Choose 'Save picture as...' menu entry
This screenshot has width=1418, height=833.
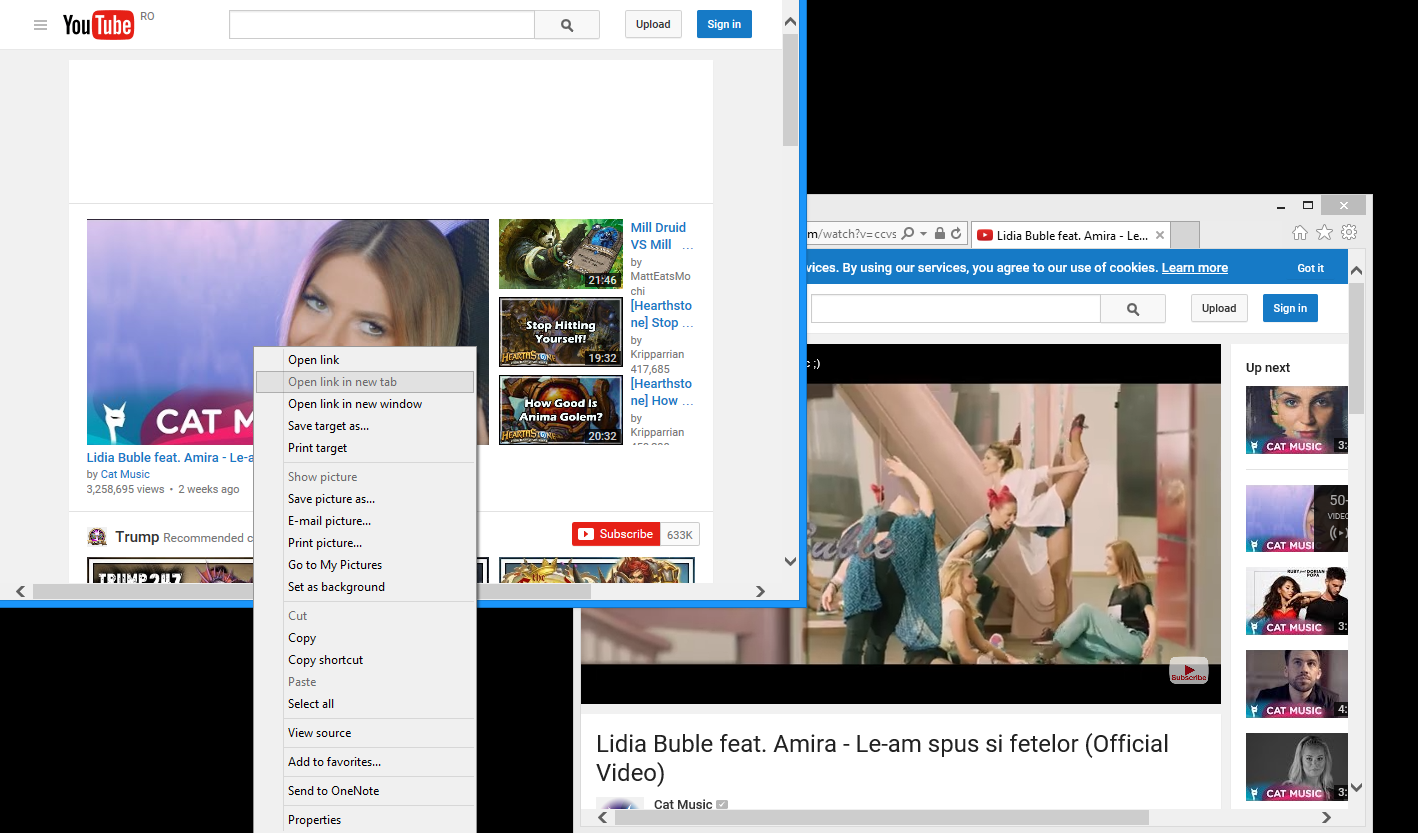(365, 499)
